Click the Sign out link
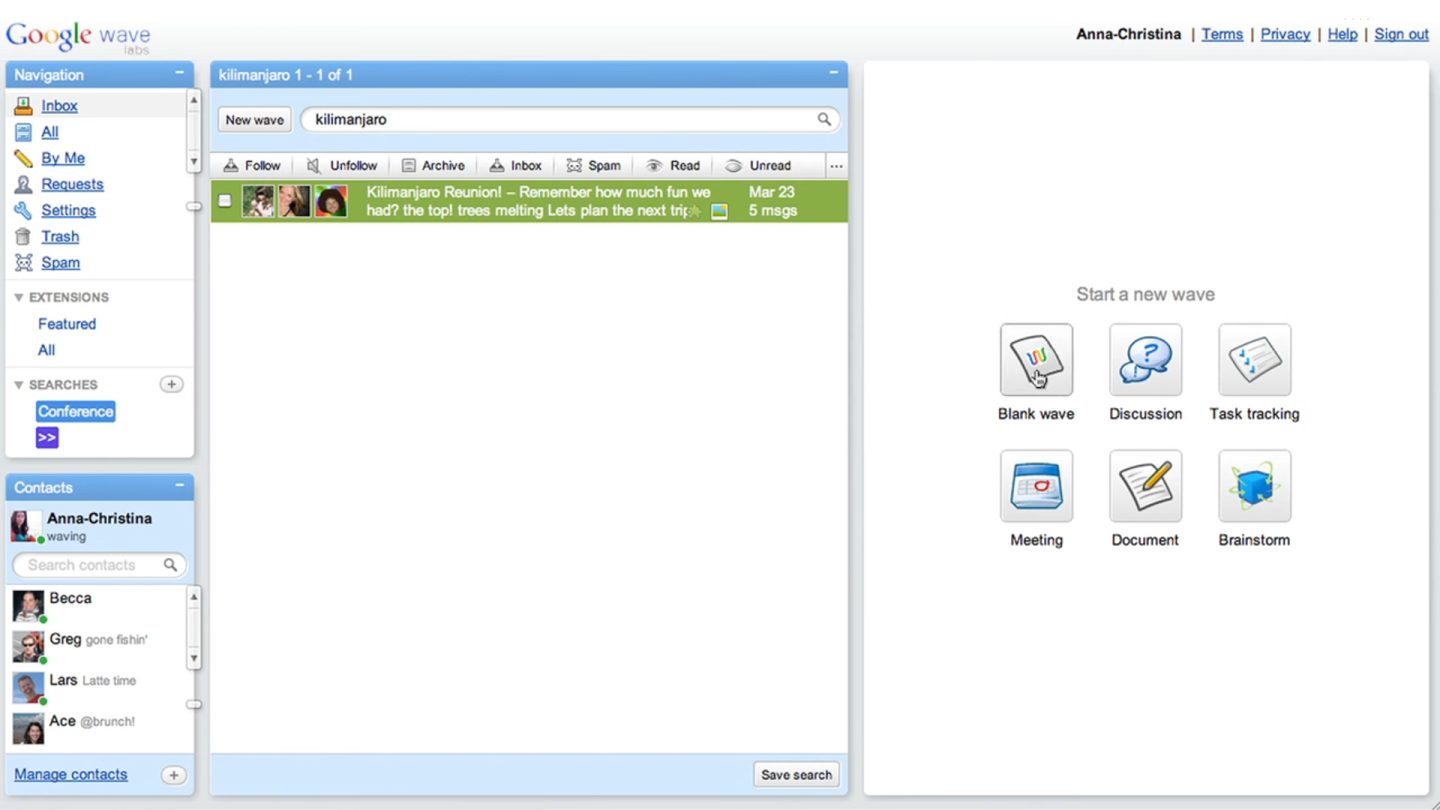The height and width of the screenshot is (810, 1440). pyautogui.click(x=1401, y=34)
